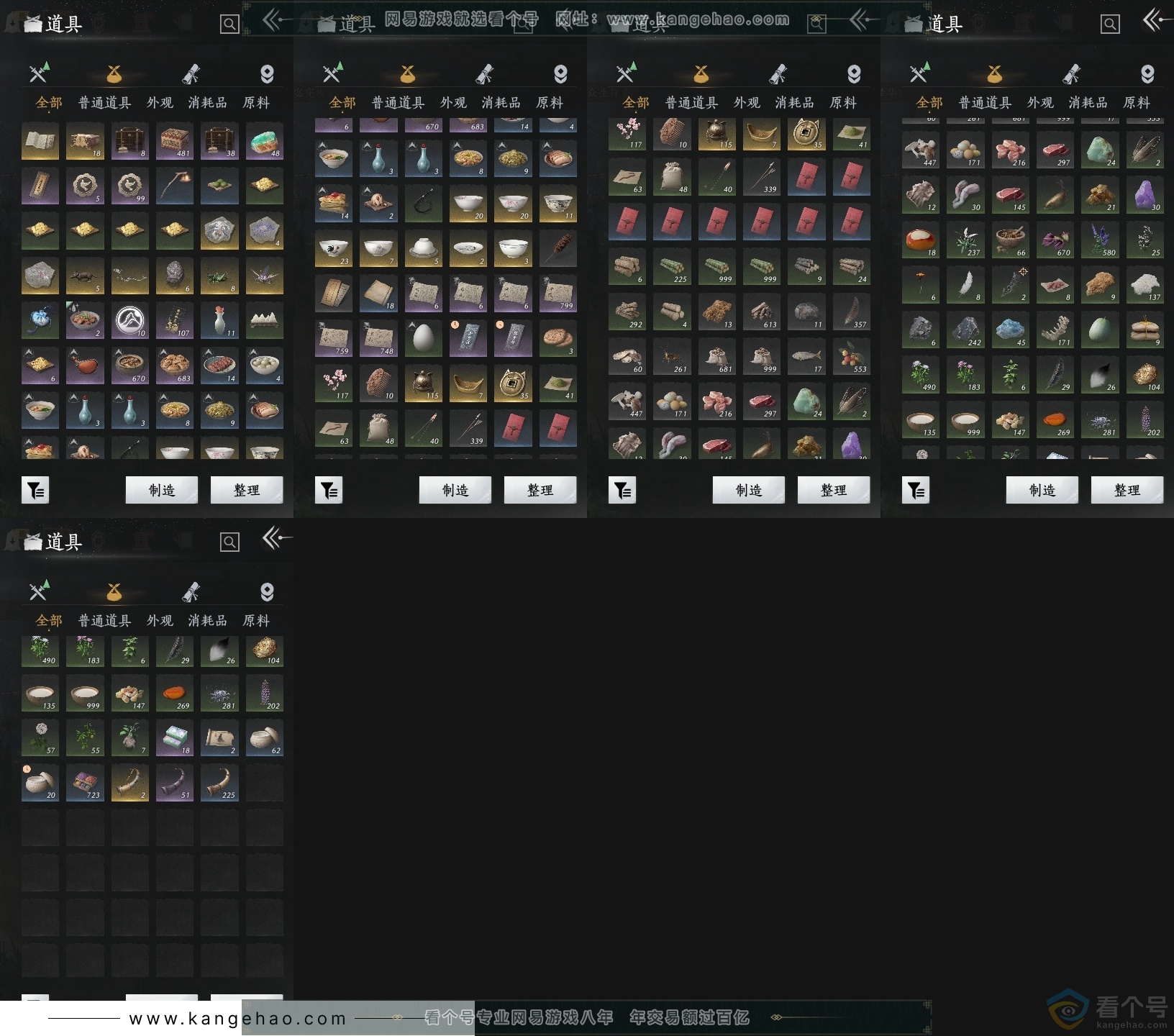Switch to the 普通道具 tab in the bottom-left panel
This screenshot has height=1036, width=1174.
point(104,620)
